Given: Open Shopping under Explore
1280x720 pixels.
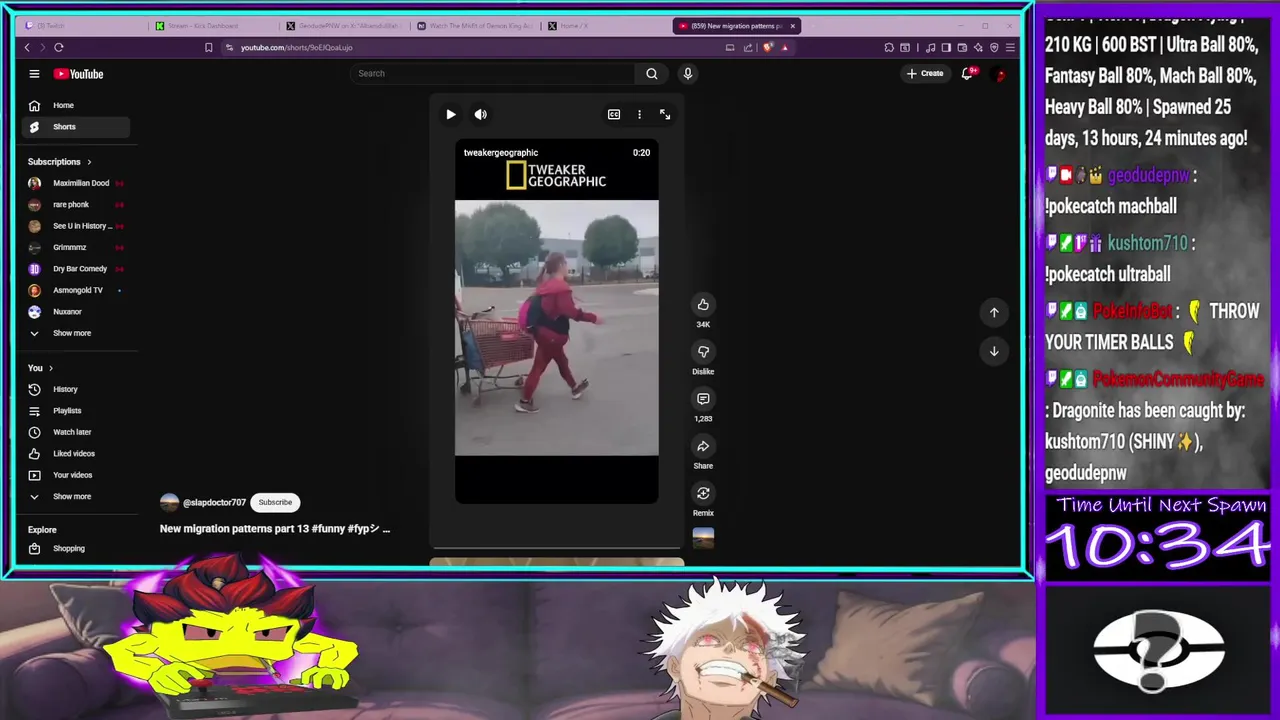Looking at the screenshot, I should (x=76, y=548).
